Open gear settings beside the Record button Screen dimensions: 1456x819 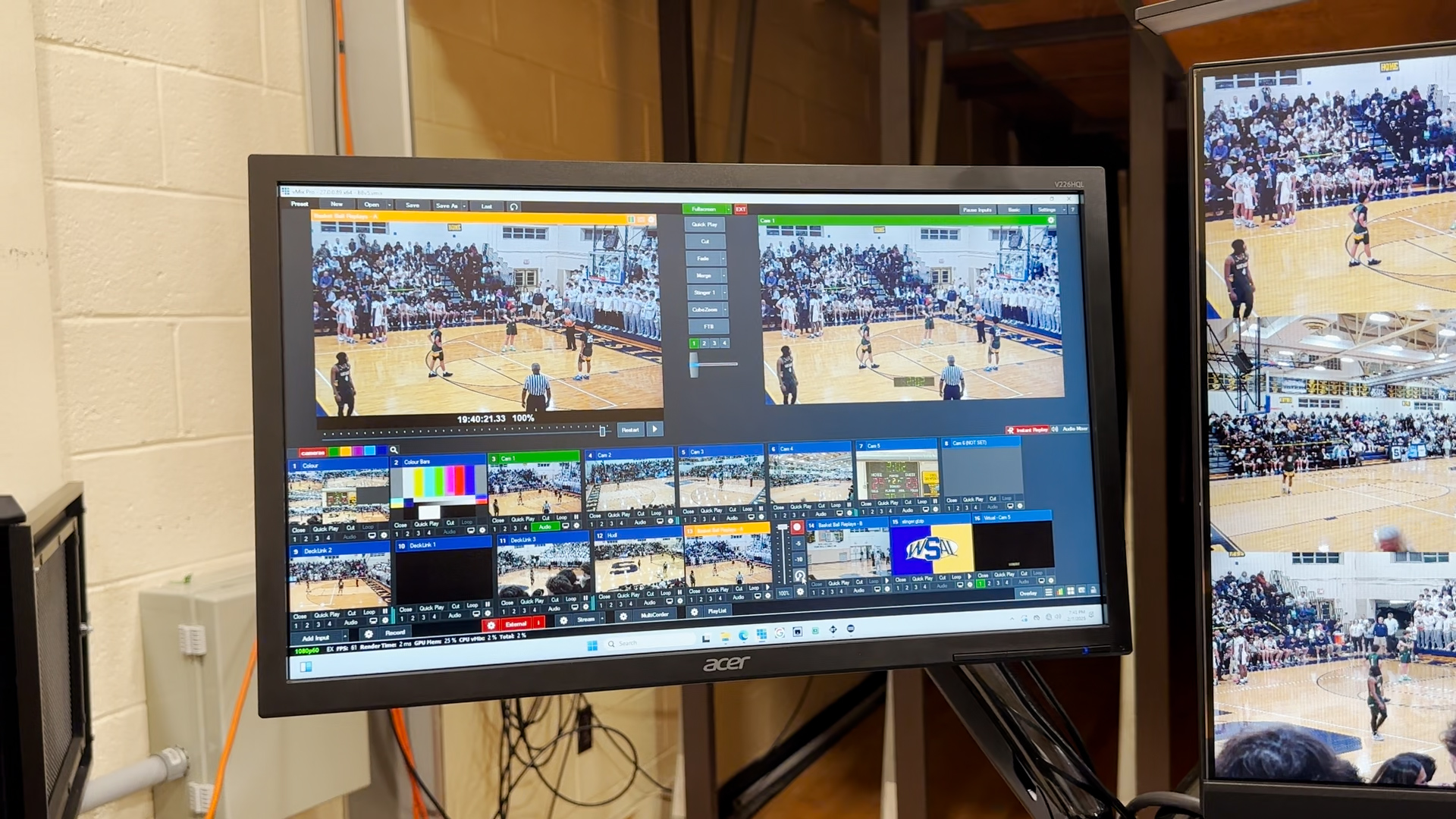tap(369, 634)
